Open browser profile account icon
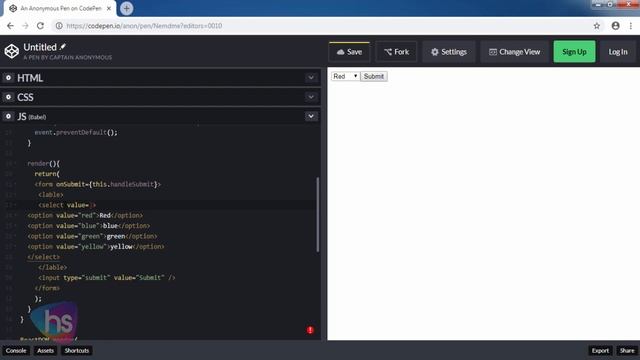The width and height of the screenshot is (640, 360). click(x=616, y=26)
